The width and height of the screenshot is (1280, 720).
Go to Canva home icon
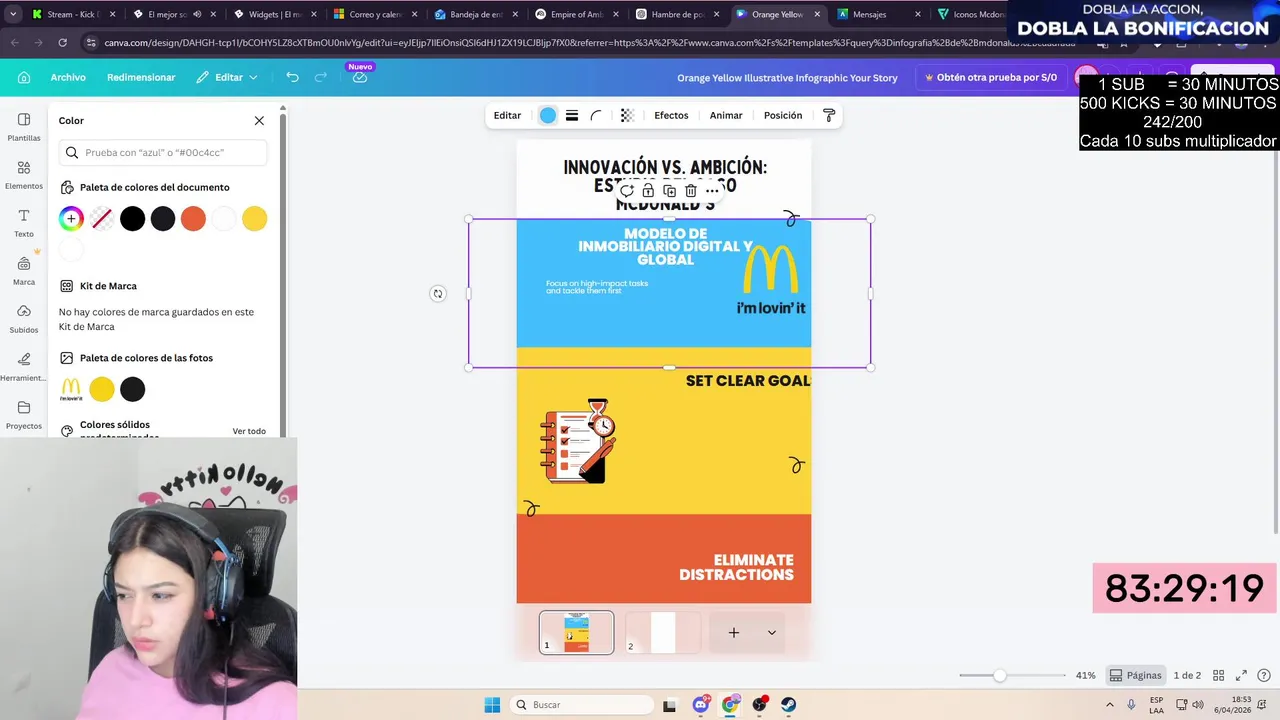tap(24, 77)
